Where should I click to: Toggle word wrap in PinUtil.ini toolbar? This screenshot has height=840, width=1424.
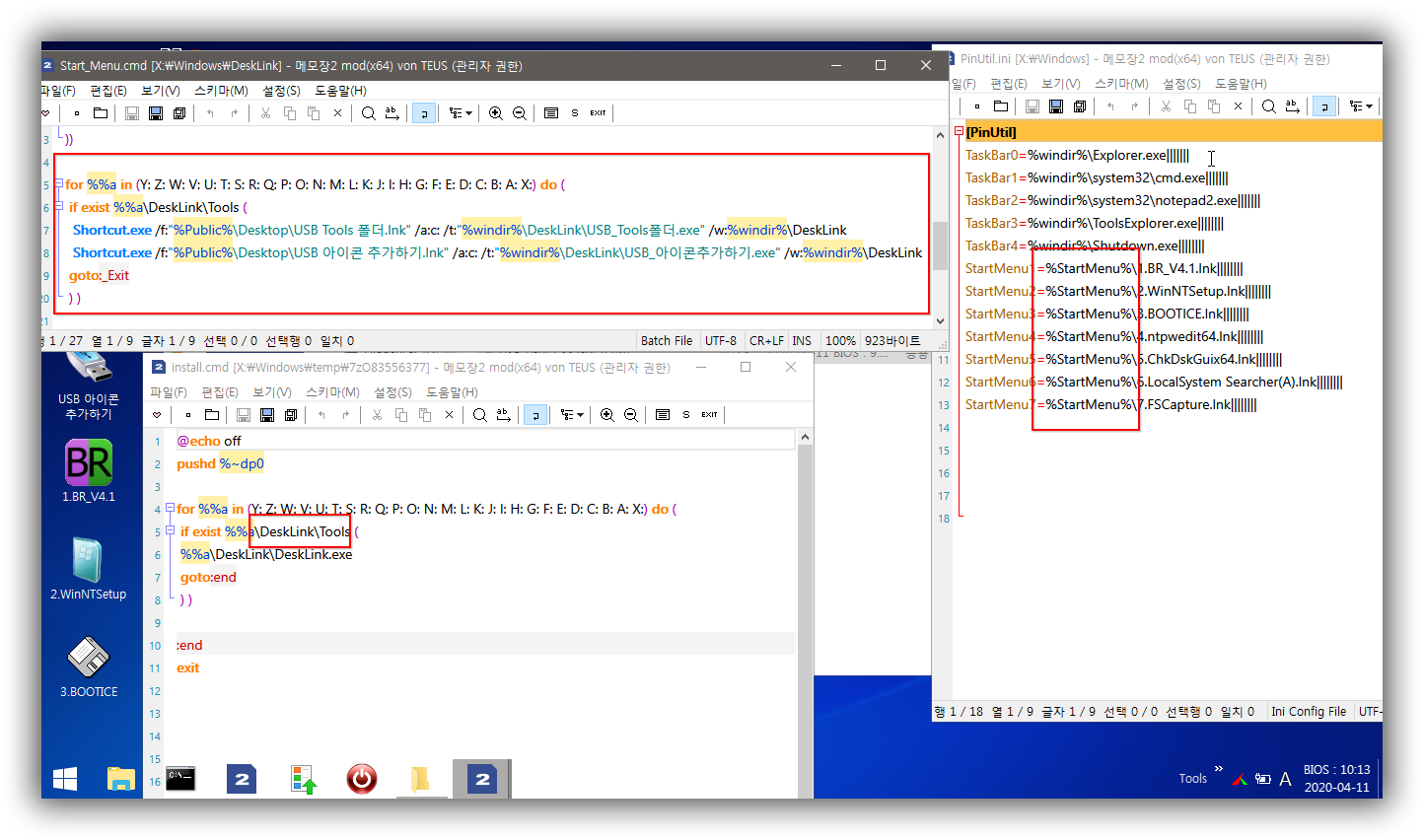coord(1324,106)
